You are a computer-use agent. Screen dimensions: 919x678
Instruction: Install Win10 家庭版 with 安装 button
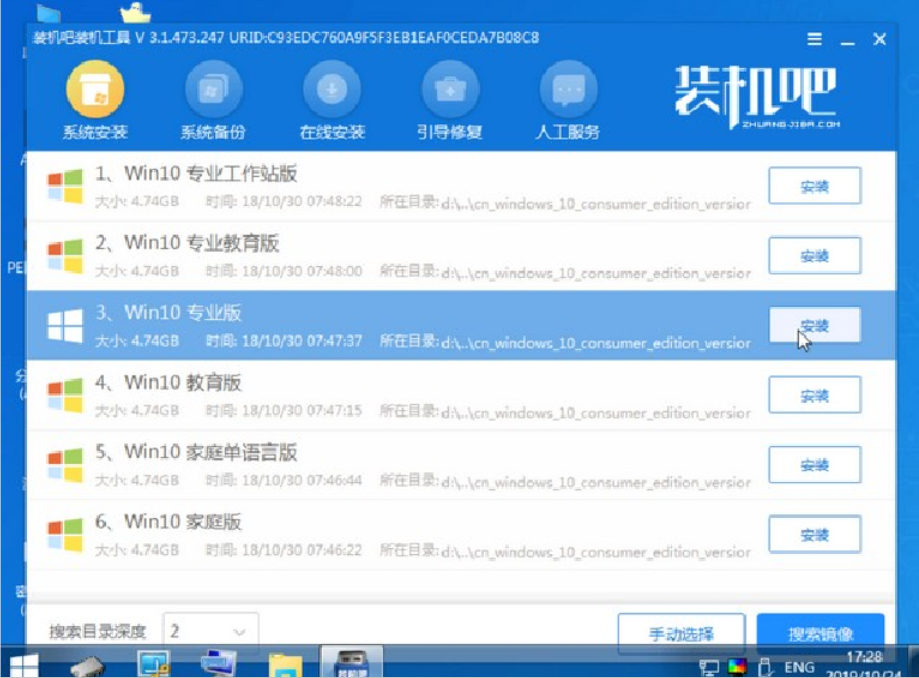point(814,534)
